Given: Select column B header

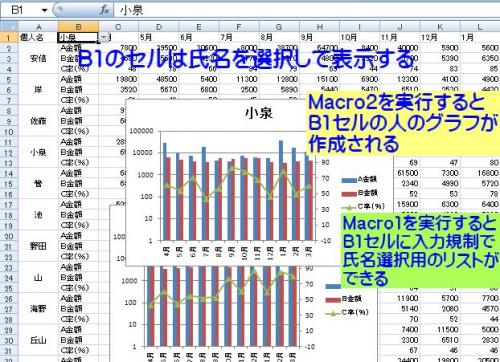Looking at the screenshot, I should coord(78,27).
